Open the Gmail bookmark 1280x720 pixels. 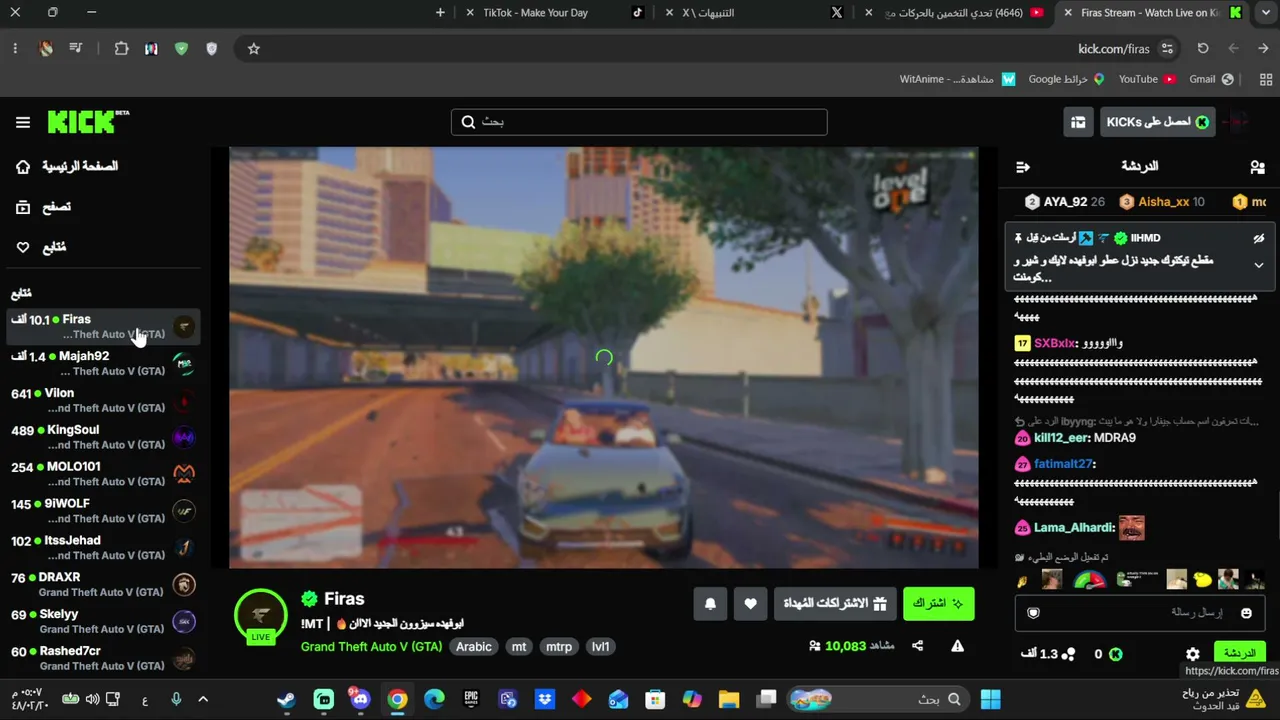pos(1211,79)
